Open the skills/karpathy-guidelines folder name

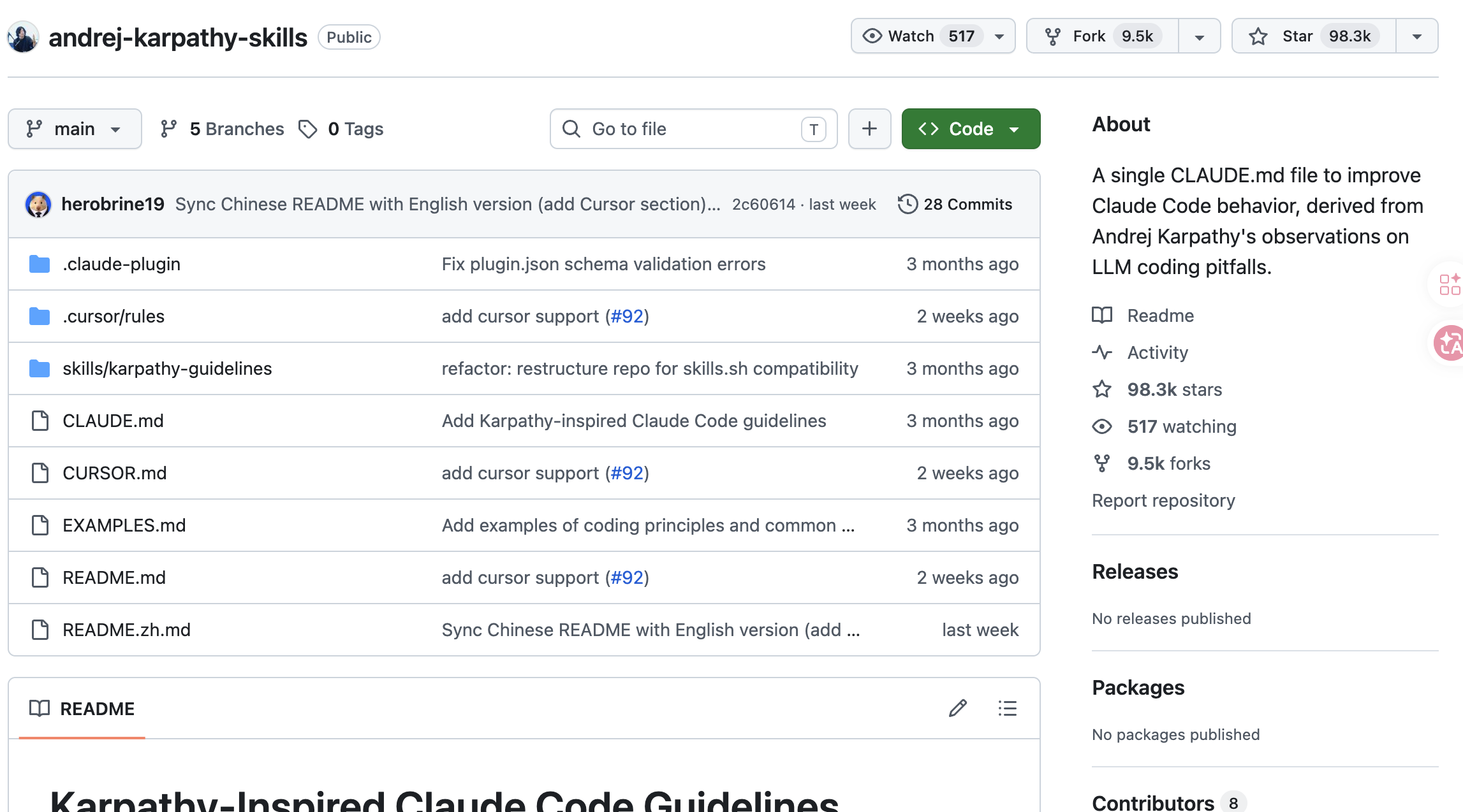[x=167, y=368]
